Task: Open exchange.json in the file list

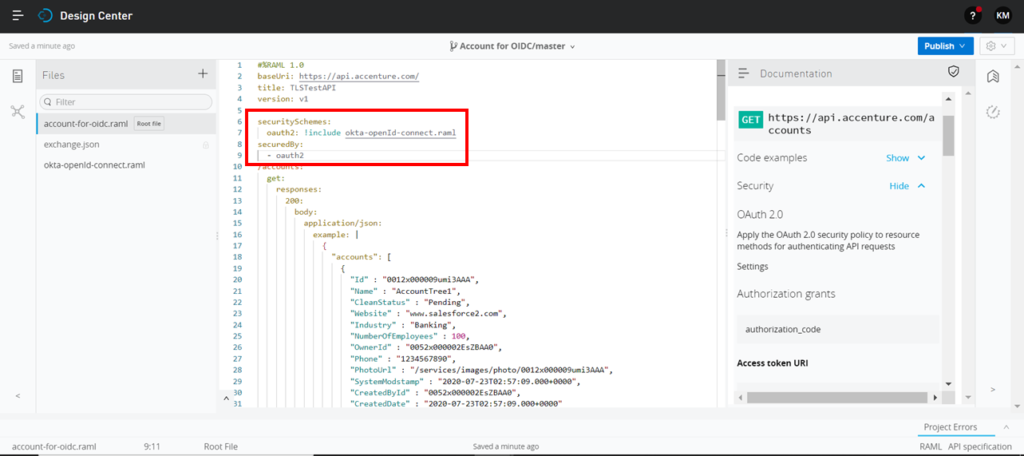Action: point(71,144)
